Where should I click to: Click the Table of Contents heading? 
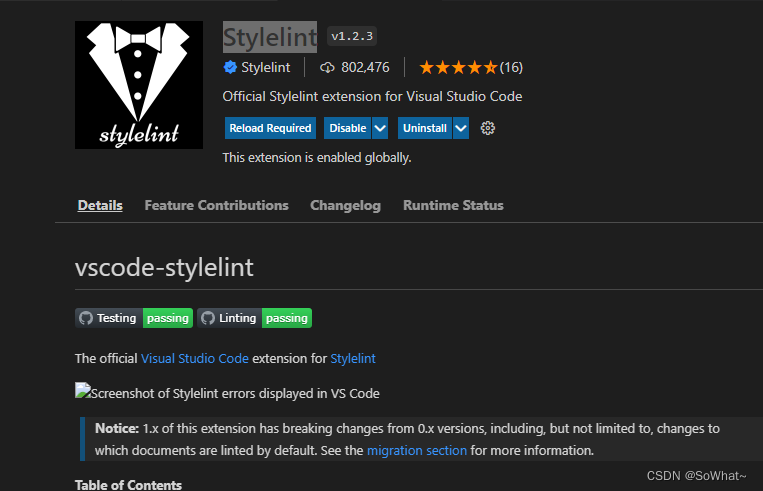click(128, 485)
